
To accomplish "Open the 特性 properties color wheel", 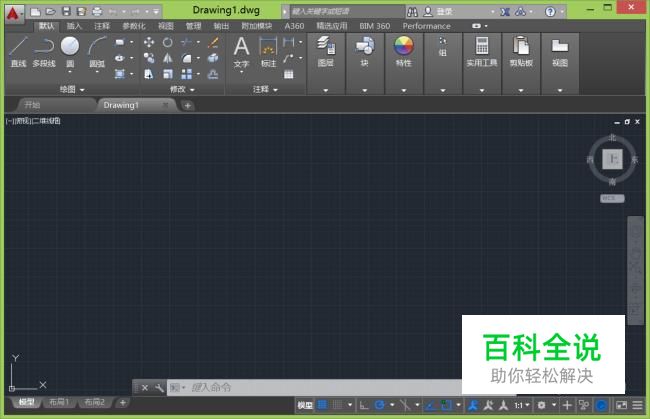I will tap(403, 48).
